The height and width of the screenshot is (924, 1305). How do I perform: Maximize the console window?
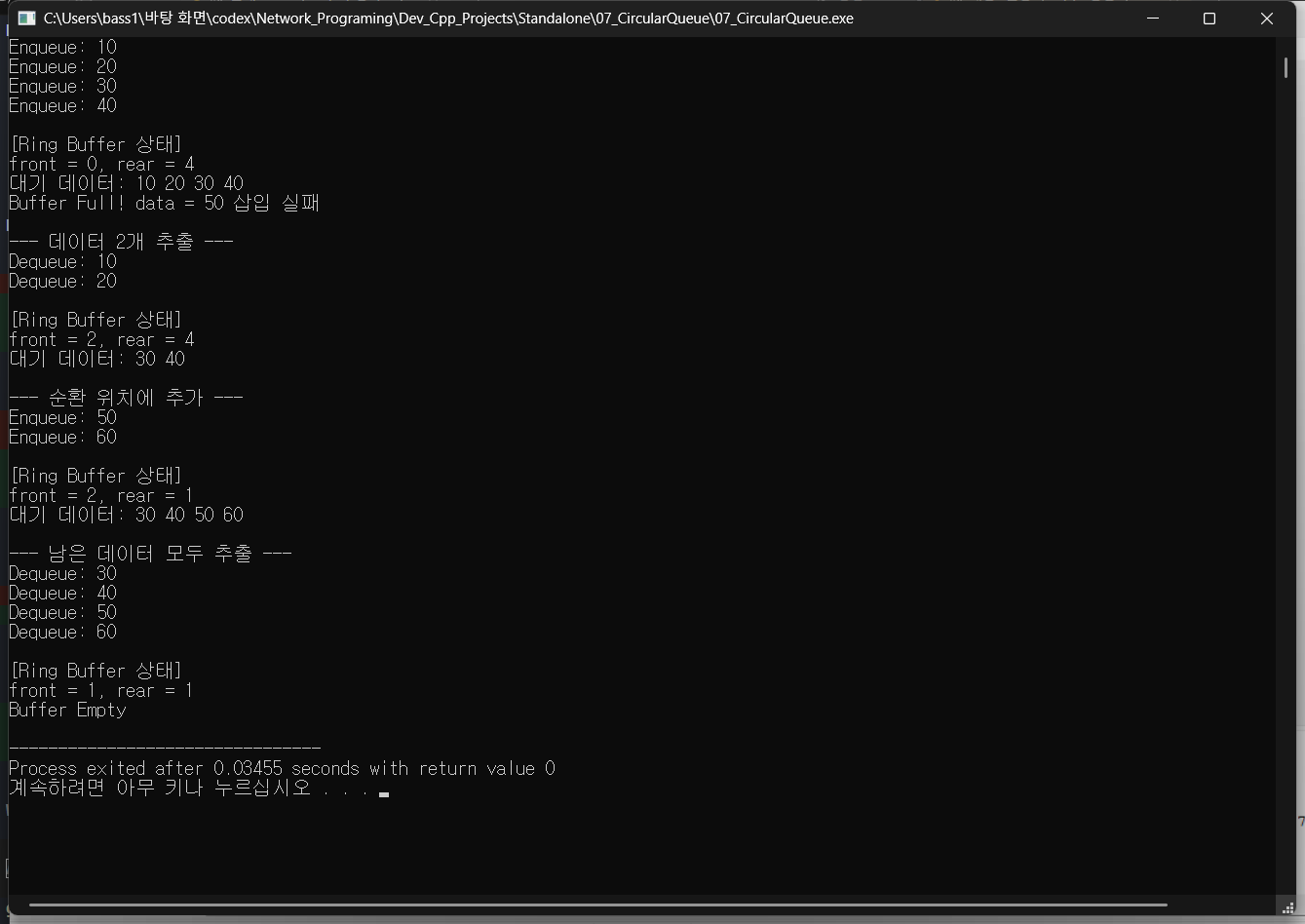coord(1209,19)
